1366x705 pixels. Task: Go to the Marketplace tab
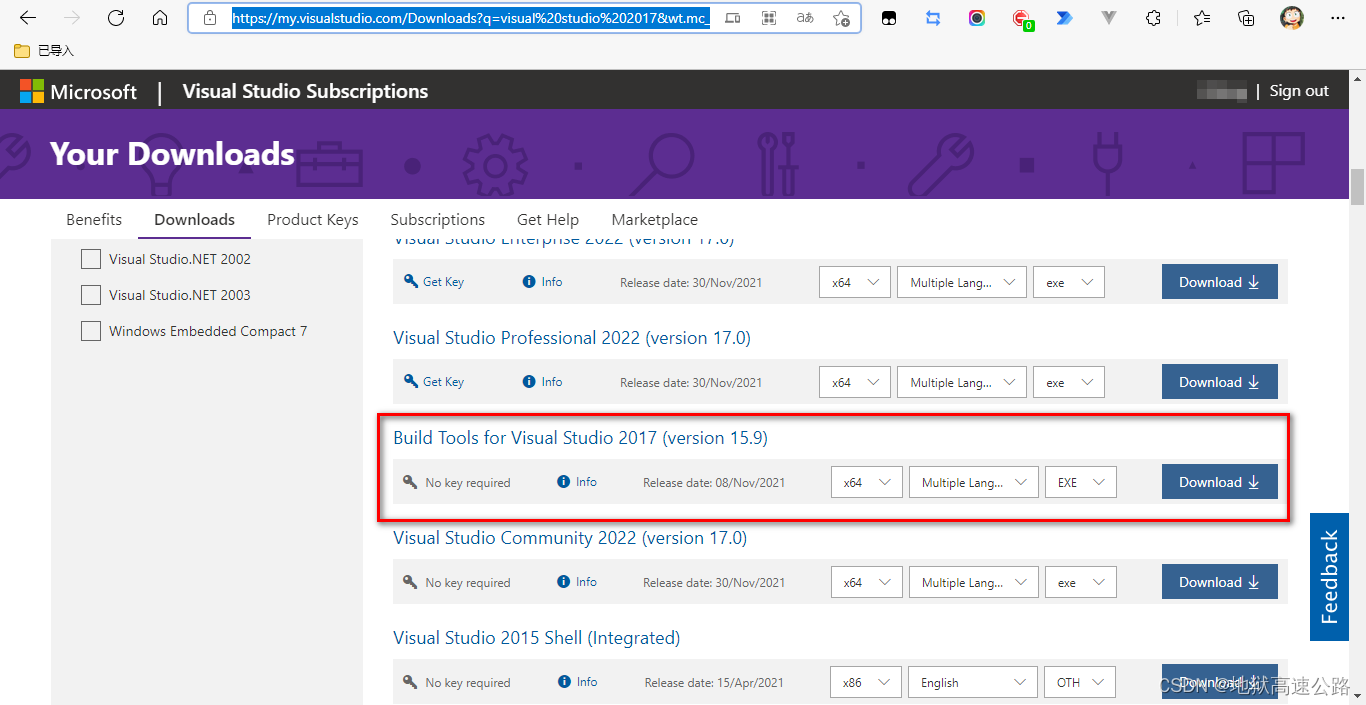(654, 220)
